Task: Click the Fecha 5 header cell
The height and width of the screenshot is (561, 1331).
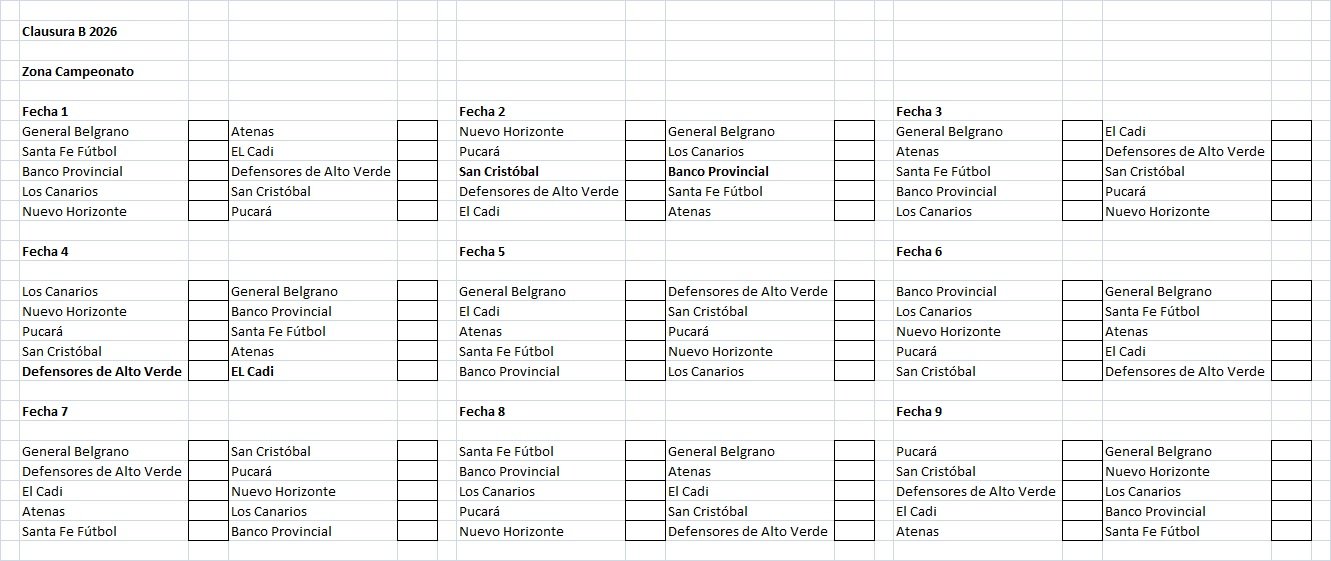Action: coord(541,251)
